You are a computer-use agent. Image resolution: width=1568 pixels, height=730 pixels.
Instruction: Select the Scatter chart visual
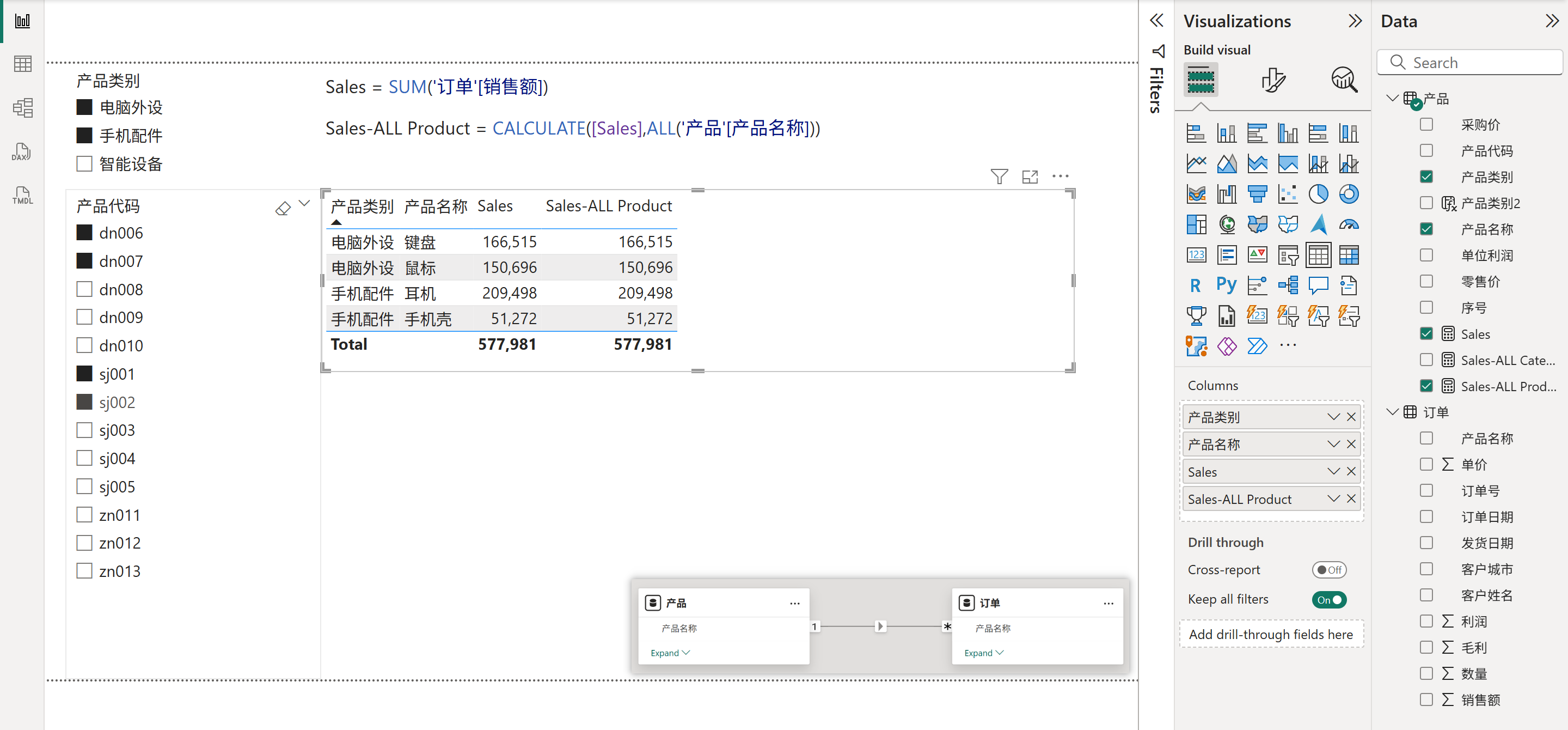(1288, 194)
